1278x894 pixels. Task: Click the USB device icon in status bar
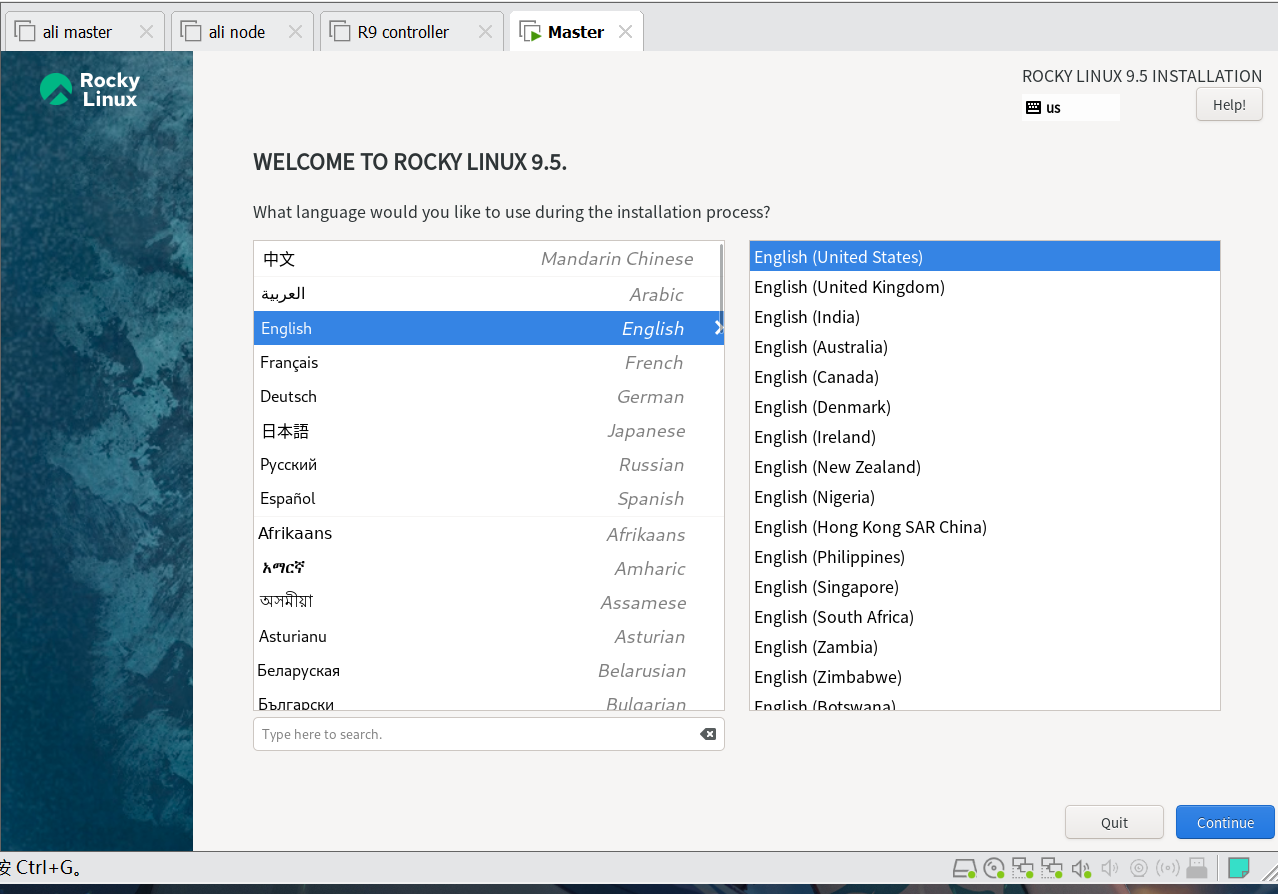pyautogui.click(x=1196, y=867)
